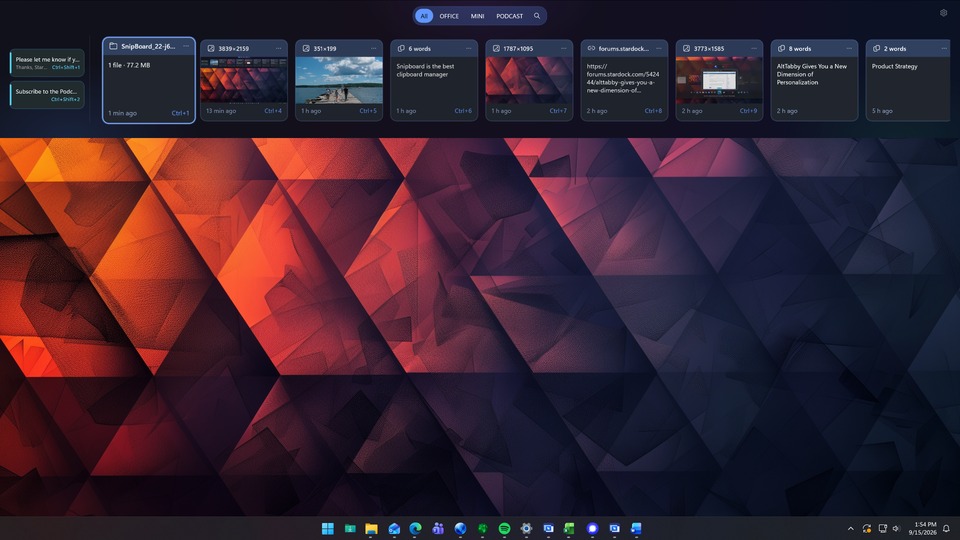This screenshot has width=960, height=540.
Task: Open Microsoft Edge from the taskbar
Action: (415, 528)
